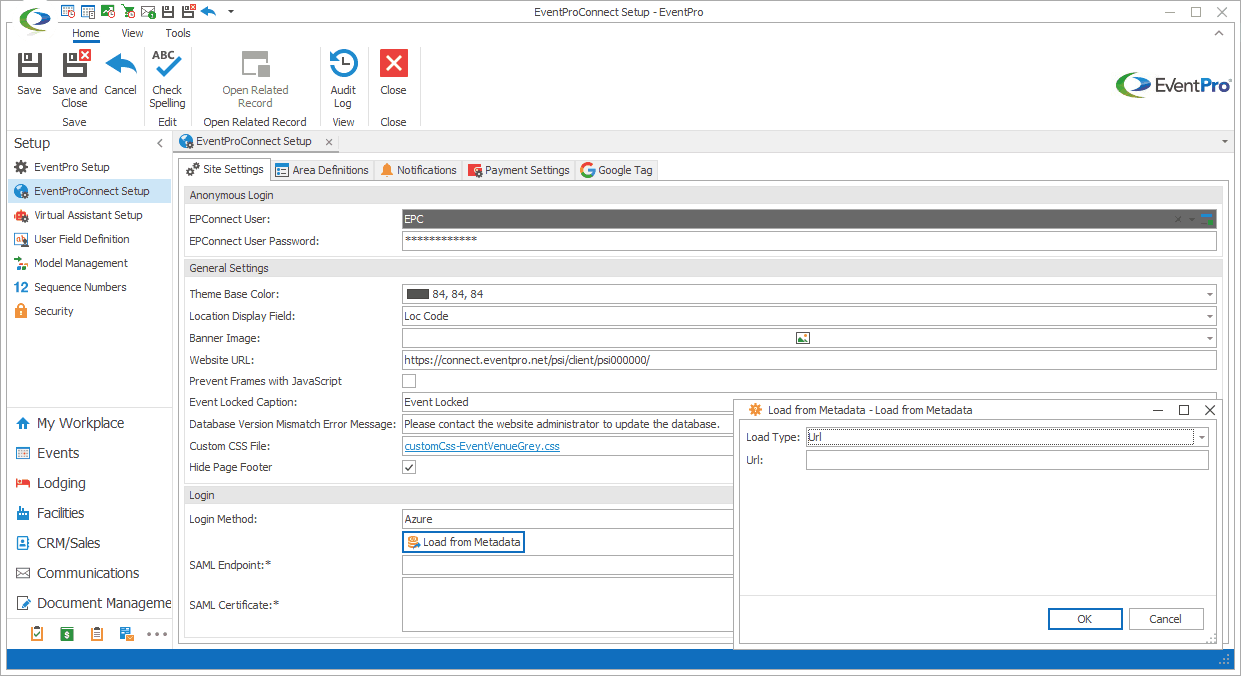This screenshot has width=1241, height=676.
Task: Open the View ribbon tab
Action: pyautogui.click(x=132, y=33)
